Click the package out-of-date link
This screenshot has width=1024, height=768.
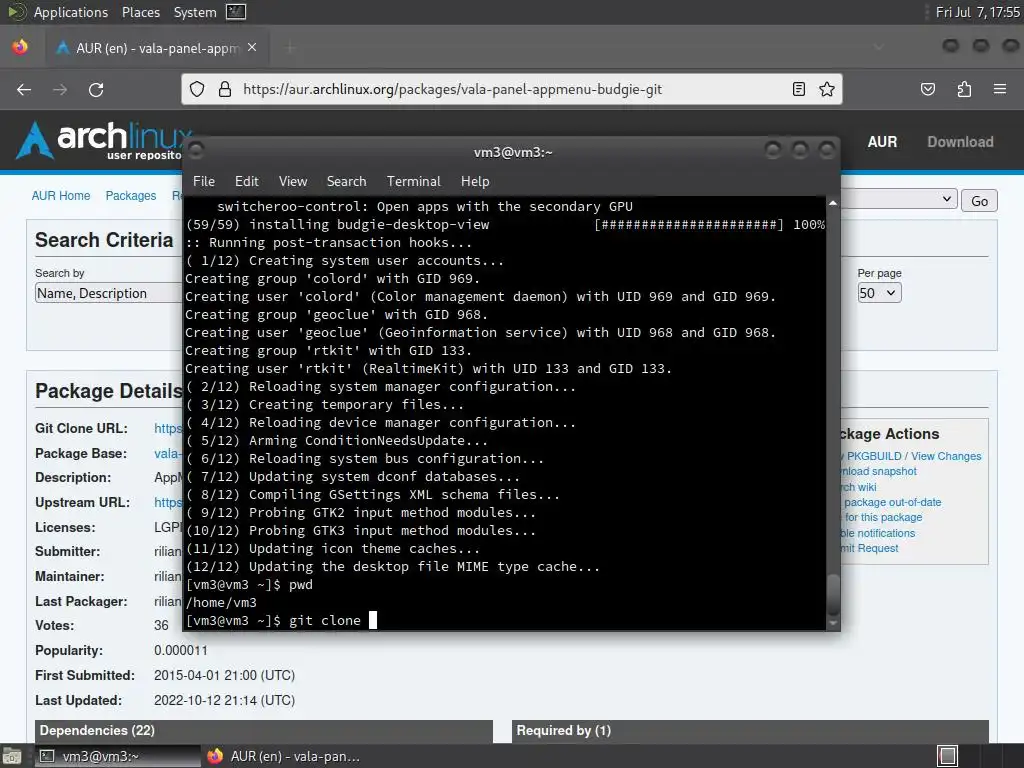point(892,502)
